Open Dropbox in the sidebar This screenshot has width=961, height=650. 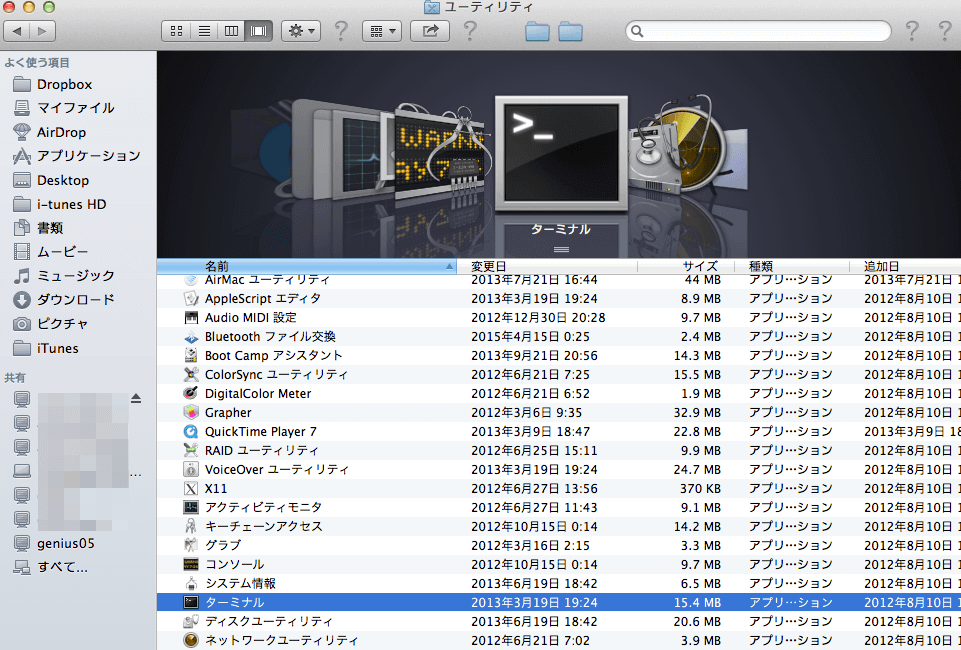click(x=64, y=84)
